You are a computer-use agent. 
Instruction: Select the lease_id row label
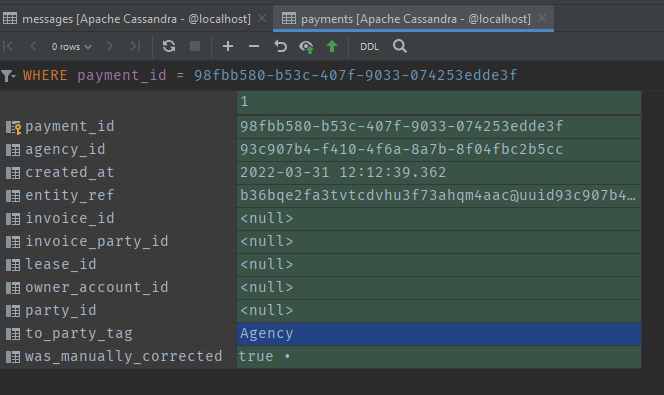(61, 264)
